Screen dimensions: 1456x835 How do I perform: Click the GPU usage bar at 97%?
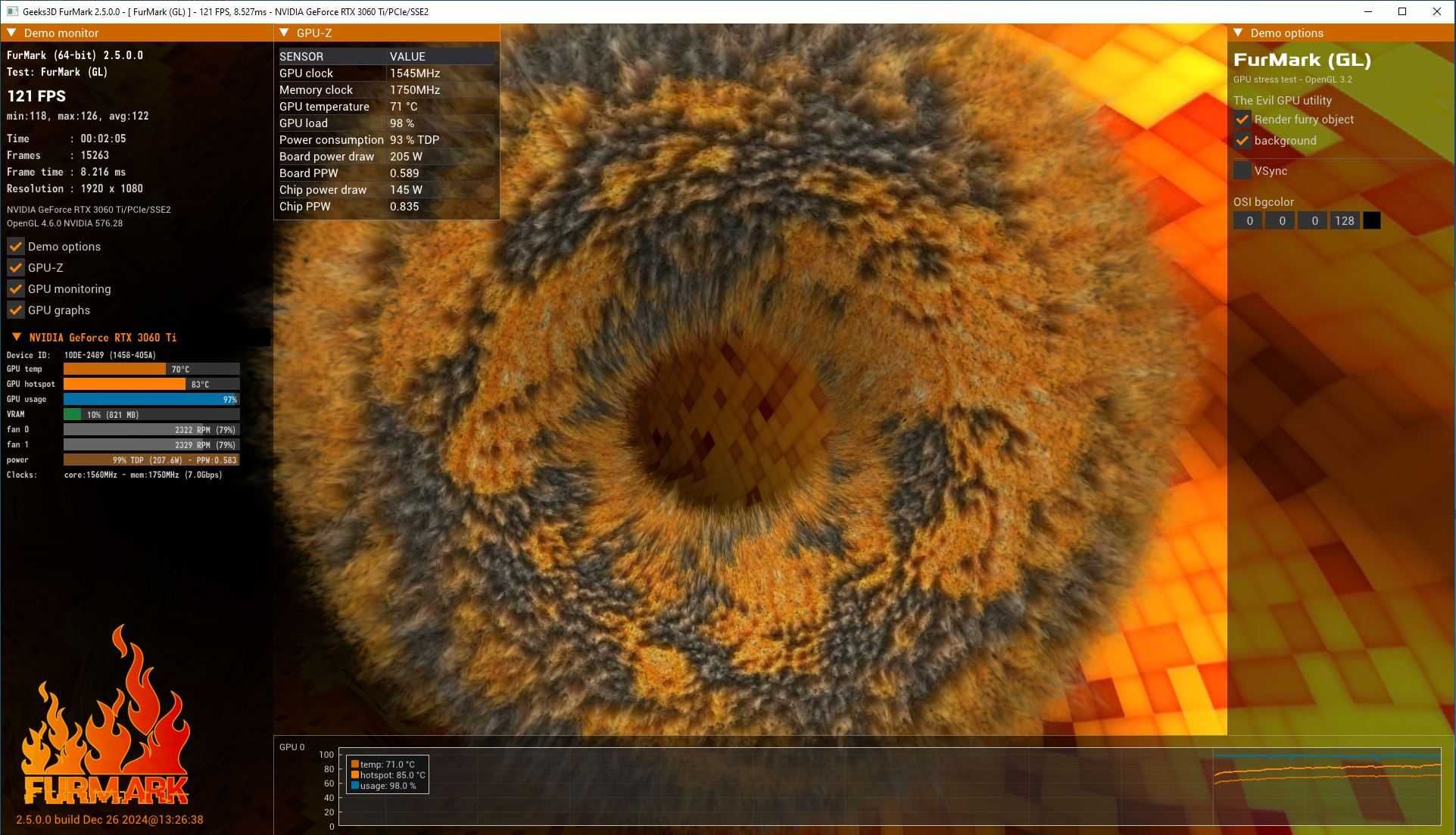[151, 399]
